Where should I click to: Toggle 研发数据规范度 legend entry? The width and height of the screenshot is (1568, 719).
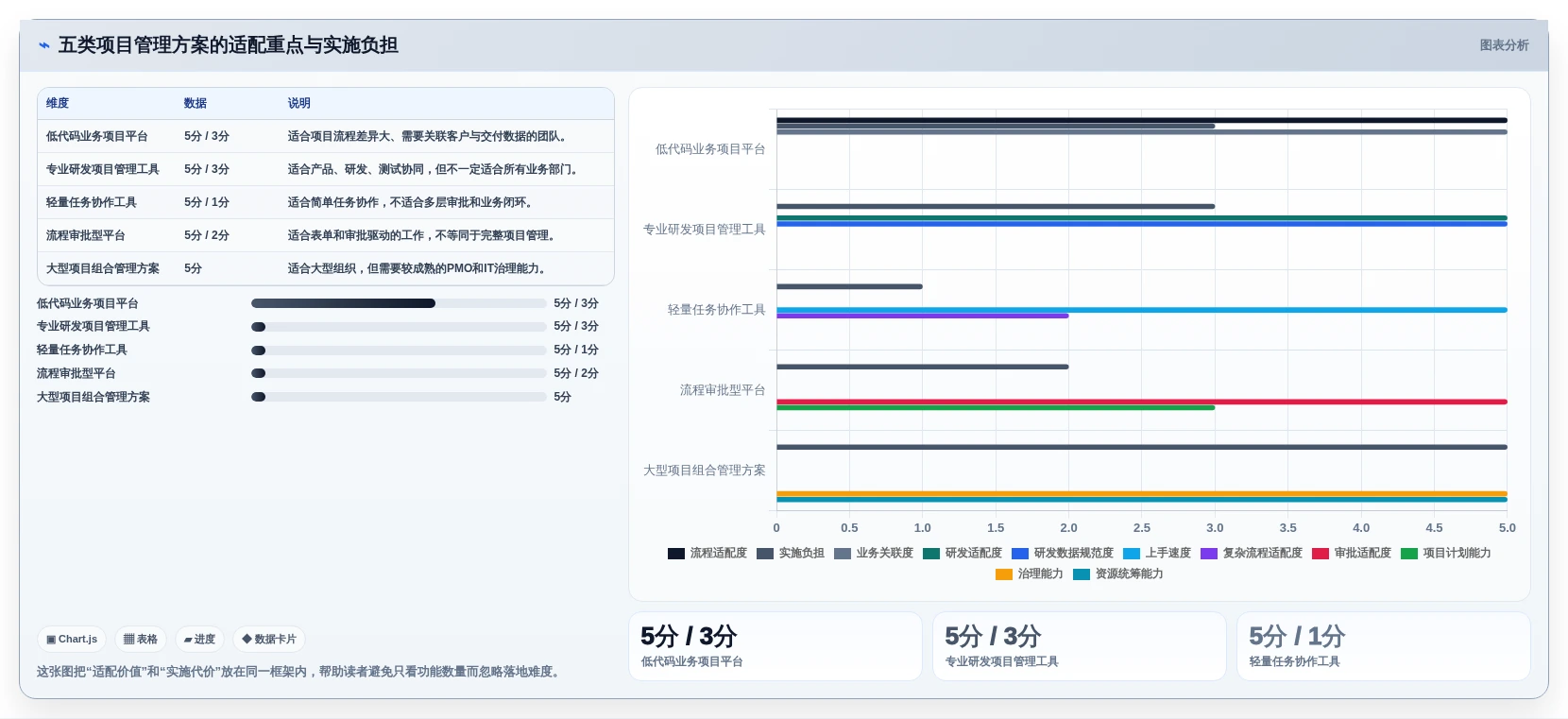point(1063,554)
